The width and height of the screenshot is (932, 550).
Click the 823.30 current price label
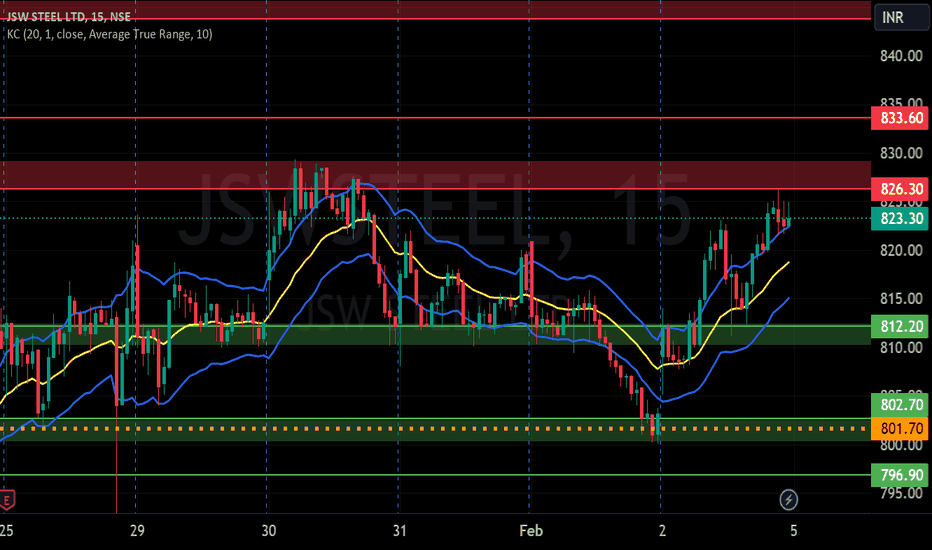(900, 218)
